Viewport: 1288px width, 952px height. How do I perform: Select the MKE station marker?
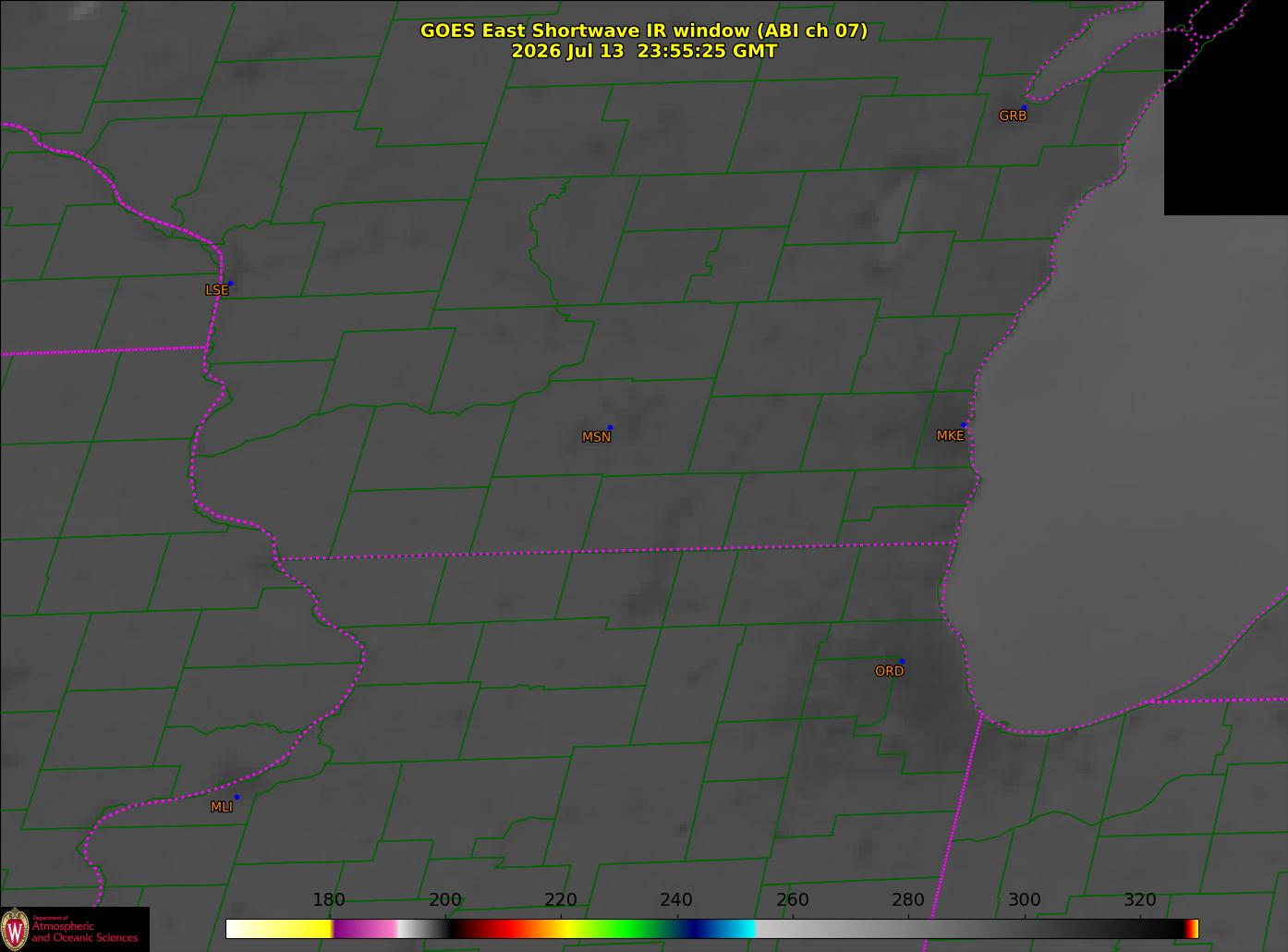964,425
